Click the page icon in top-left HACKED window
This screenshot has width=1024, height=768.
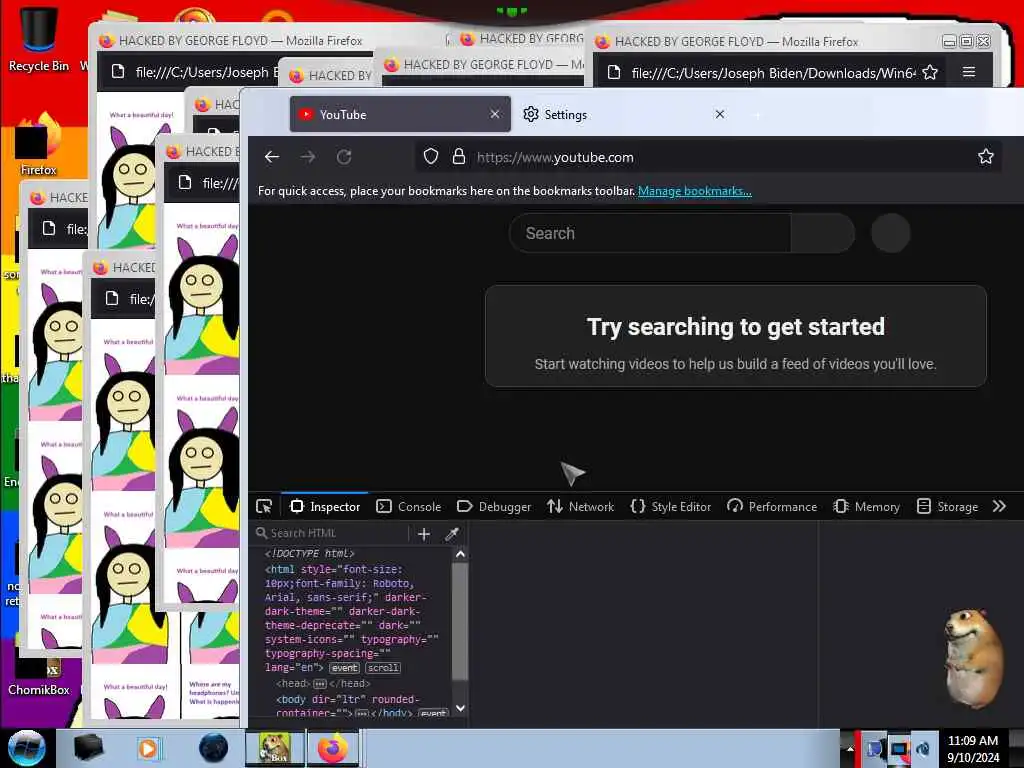(118, 71)
